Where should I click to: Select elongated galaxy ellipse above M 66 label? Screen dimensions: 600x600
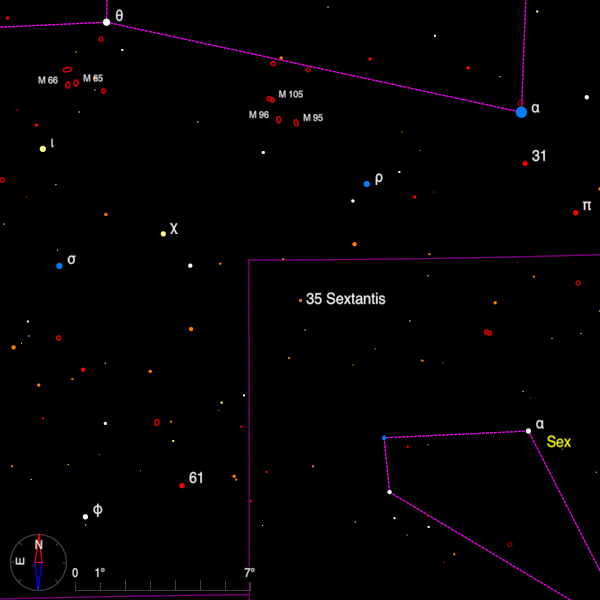pos(67,70)
